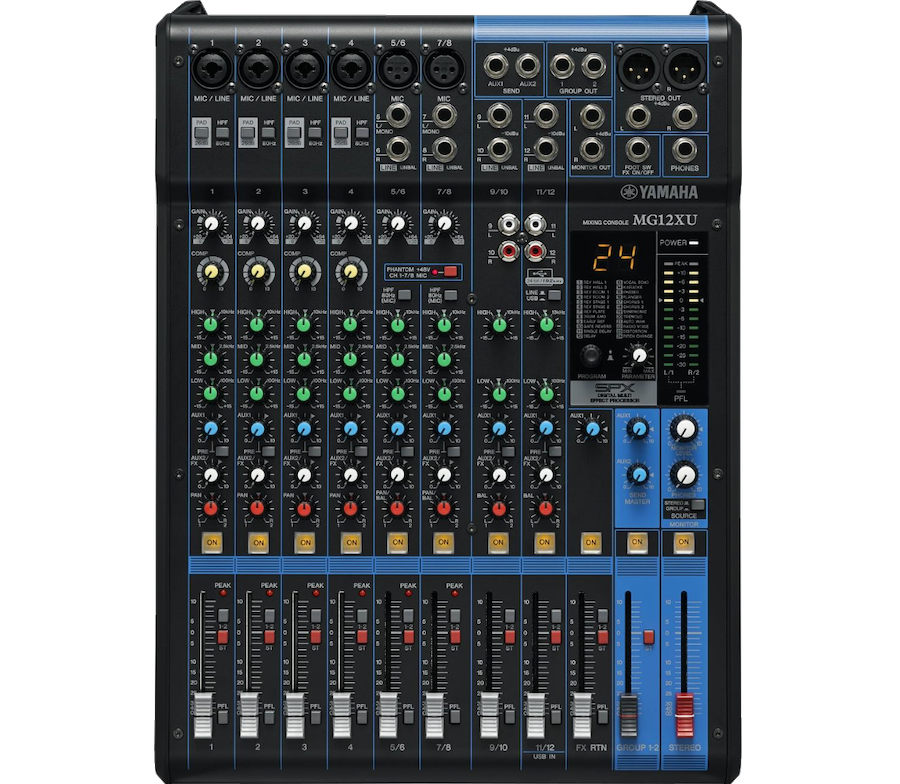The image size is (900, 784).
Task: Click the YAMAHA logo
Action: (659, 192)
